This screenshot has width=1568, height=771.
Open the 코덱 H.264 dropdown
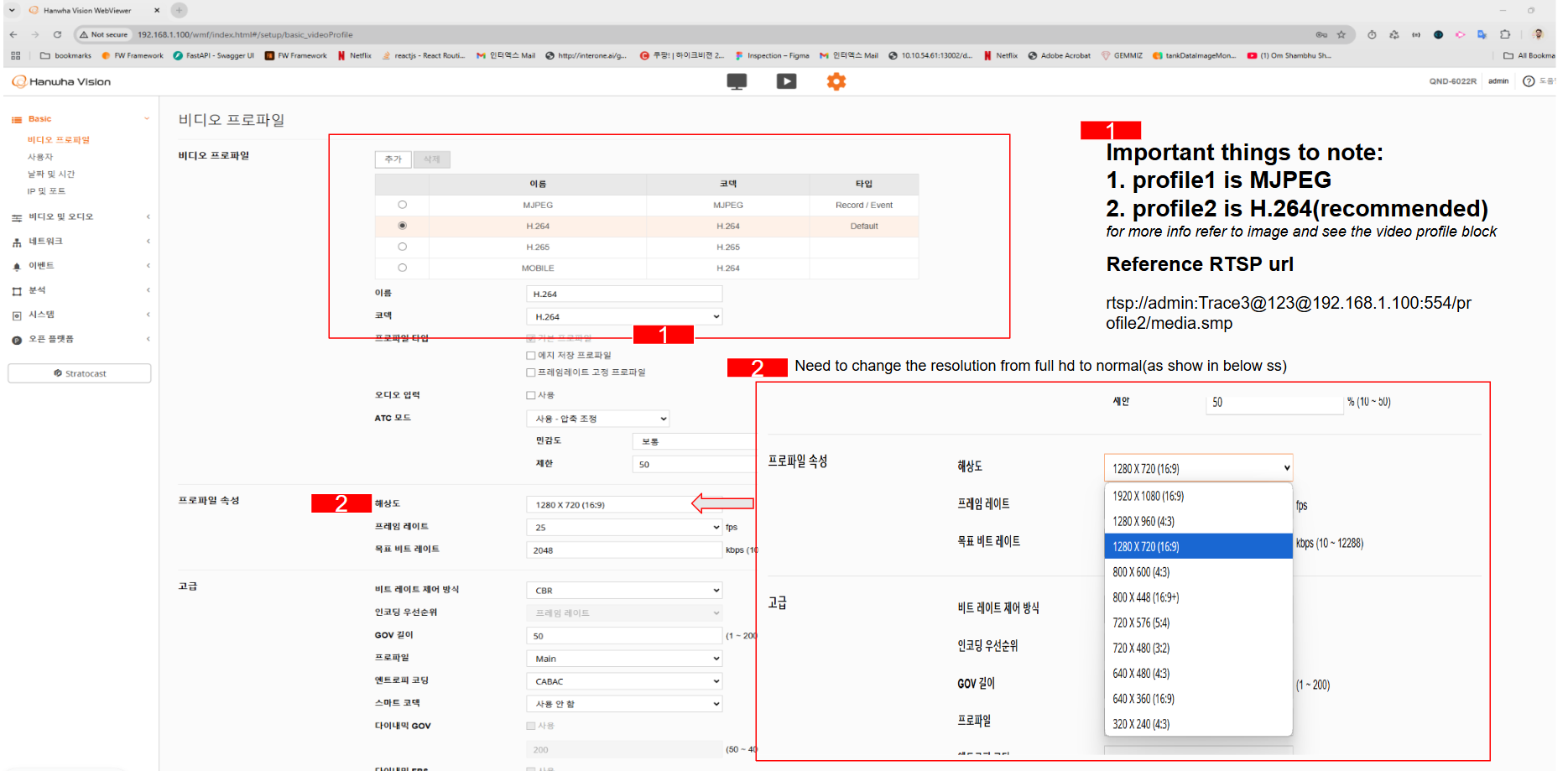(x=623, y=316)
